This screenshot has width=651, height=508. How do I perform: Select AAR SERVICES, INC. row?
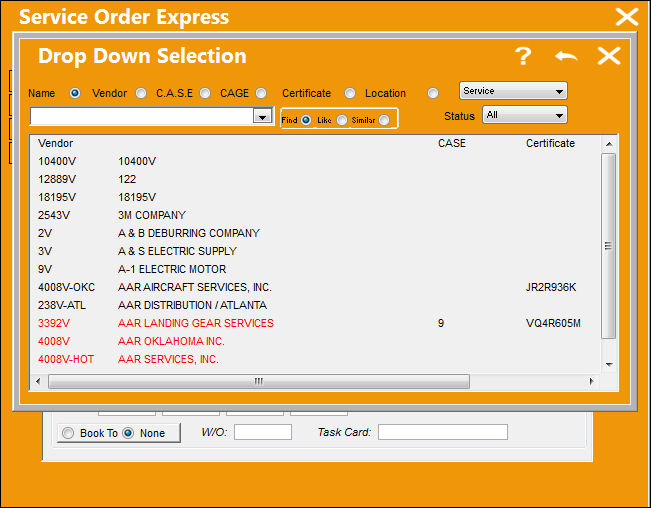click(316, 359)
